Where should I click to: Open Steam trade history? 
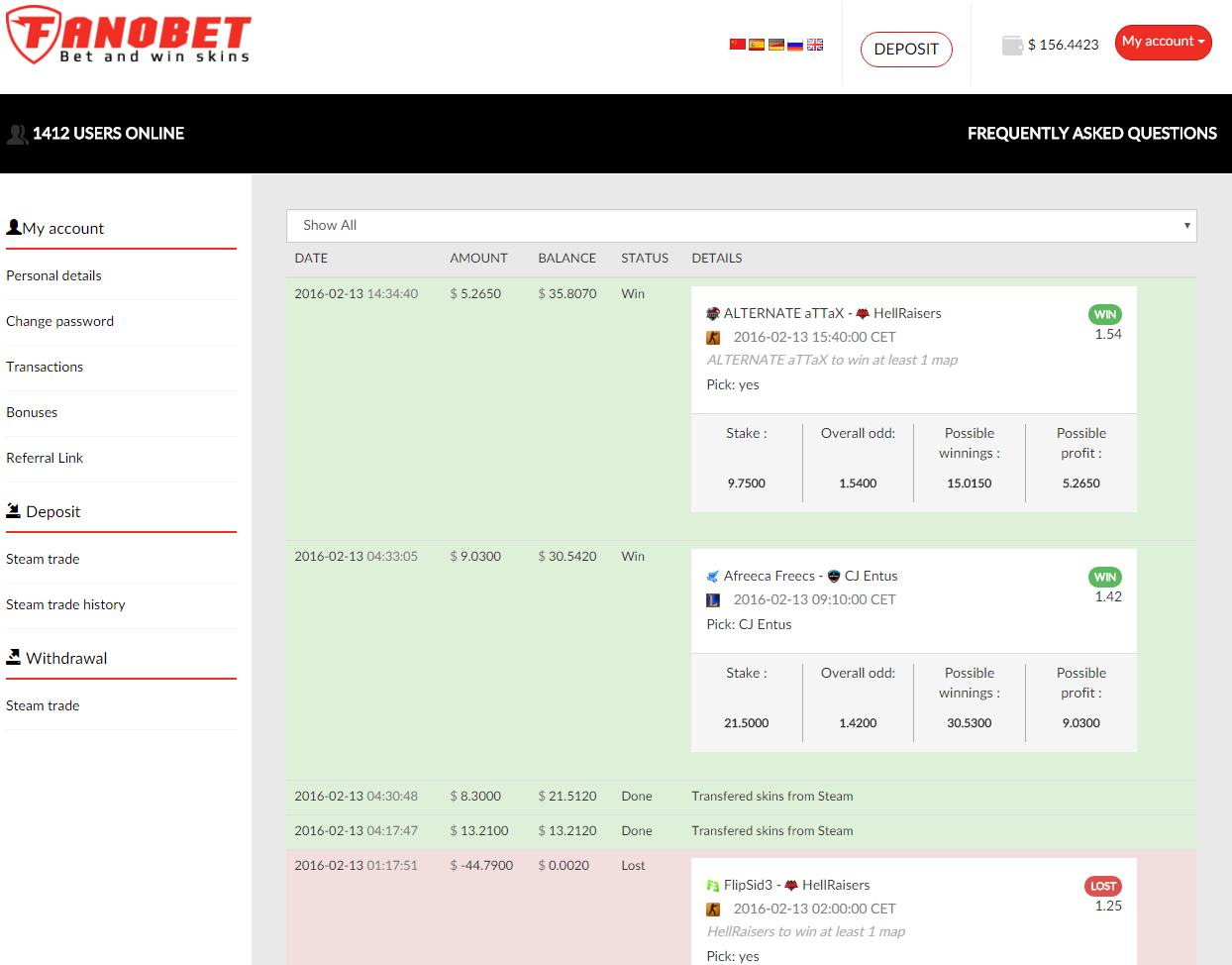point(65,604)
